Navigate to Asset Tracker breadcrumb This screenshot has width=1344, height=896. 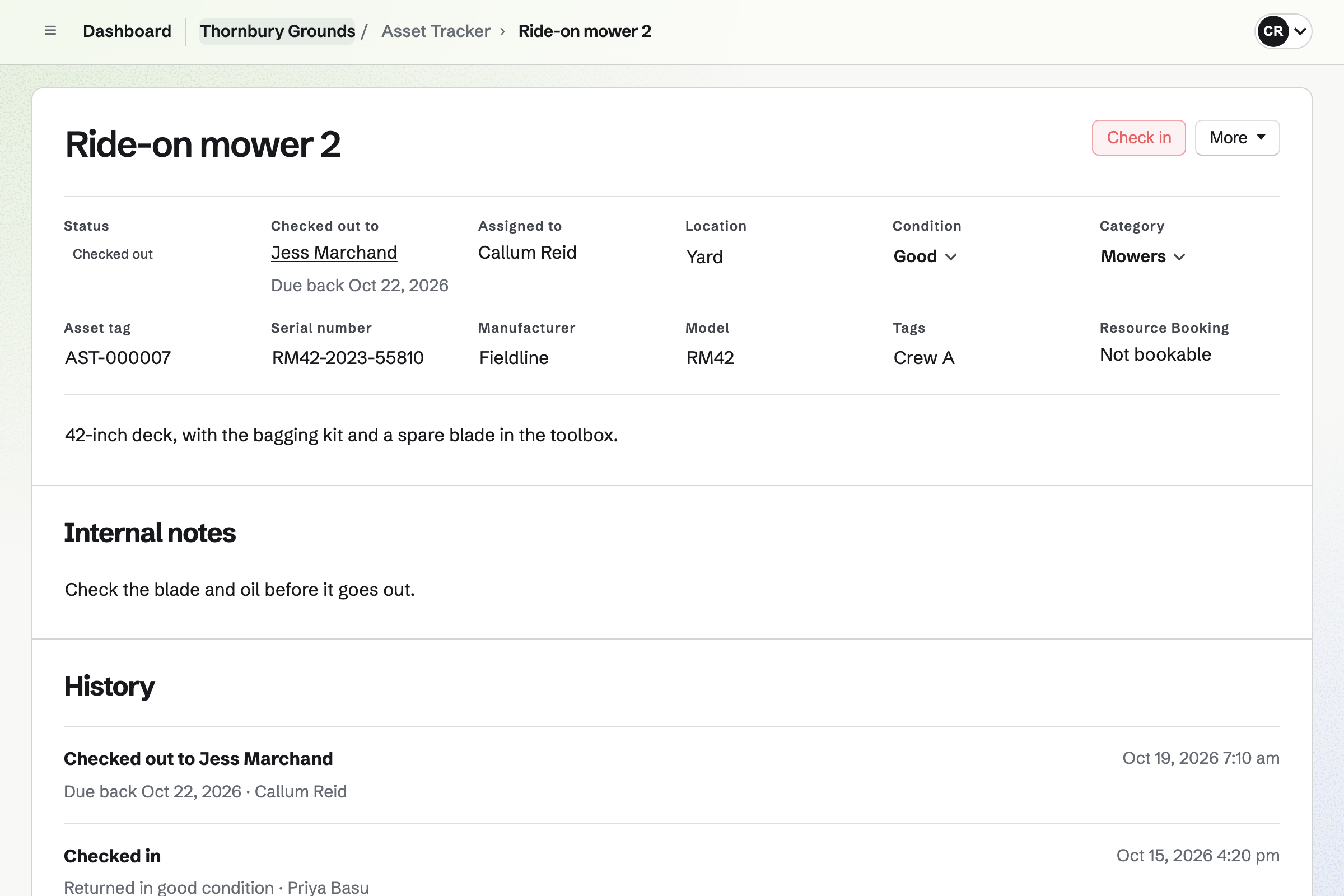[x=436, y=31]
